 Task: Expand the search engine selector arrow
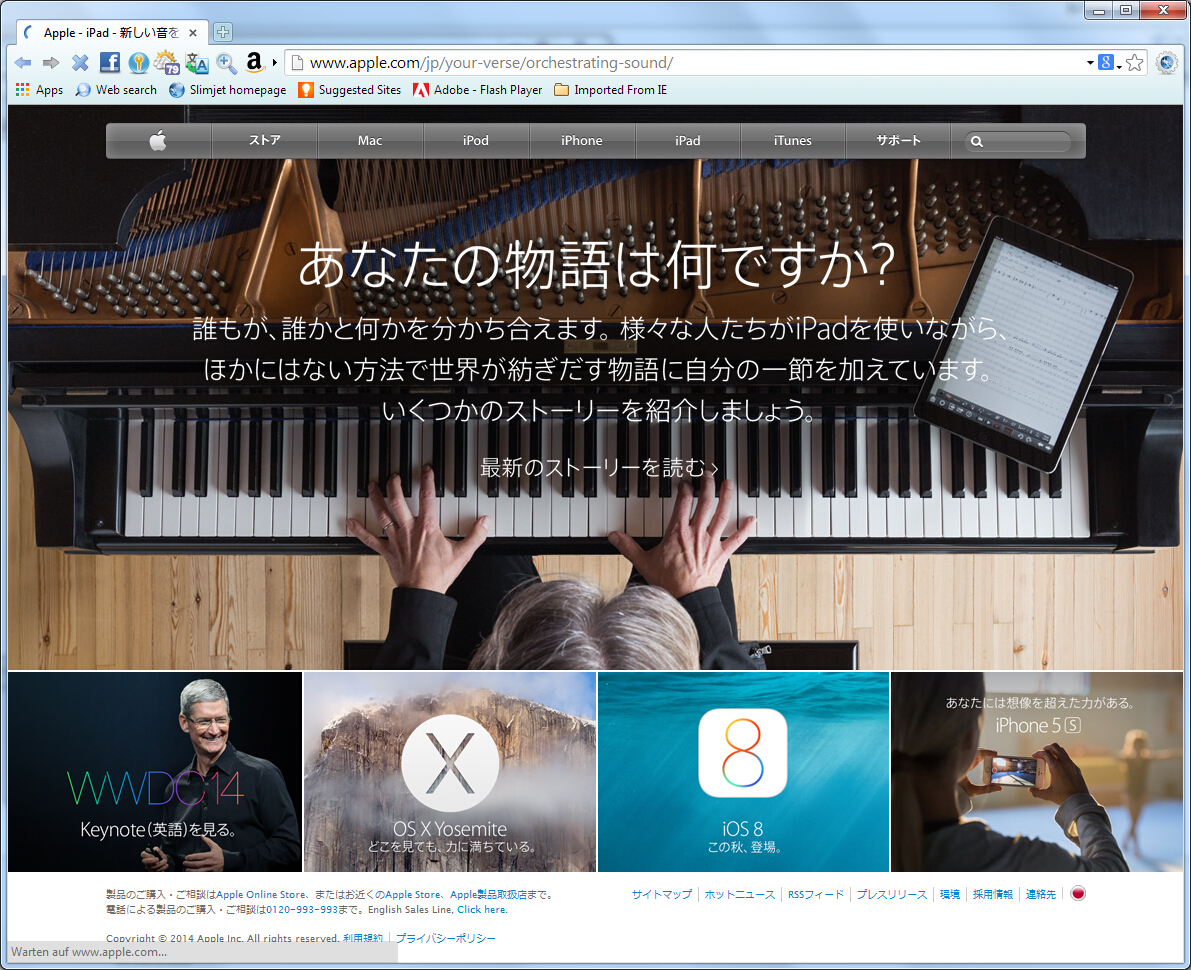[1119, 66]
